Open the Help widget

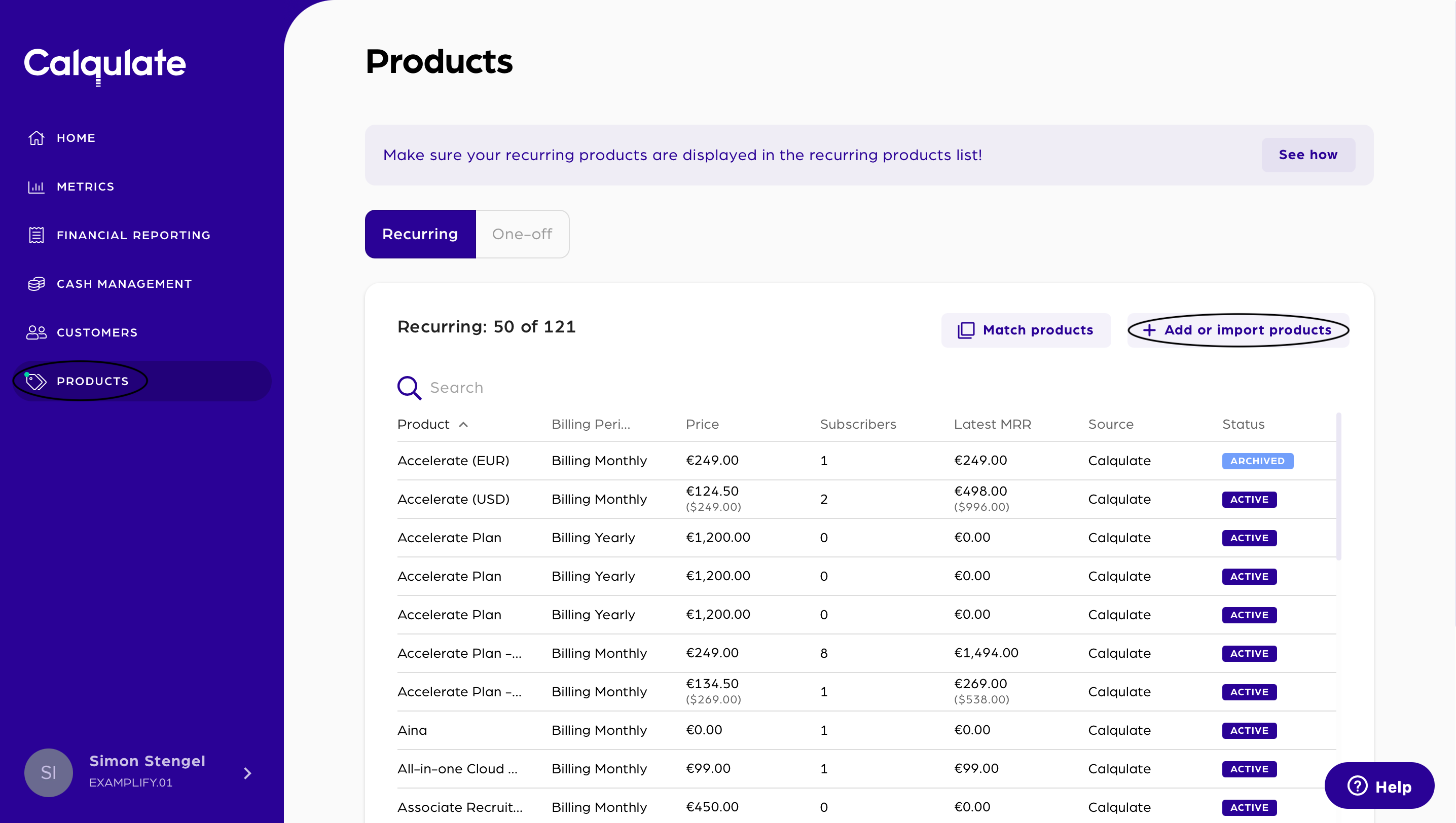1379,785
